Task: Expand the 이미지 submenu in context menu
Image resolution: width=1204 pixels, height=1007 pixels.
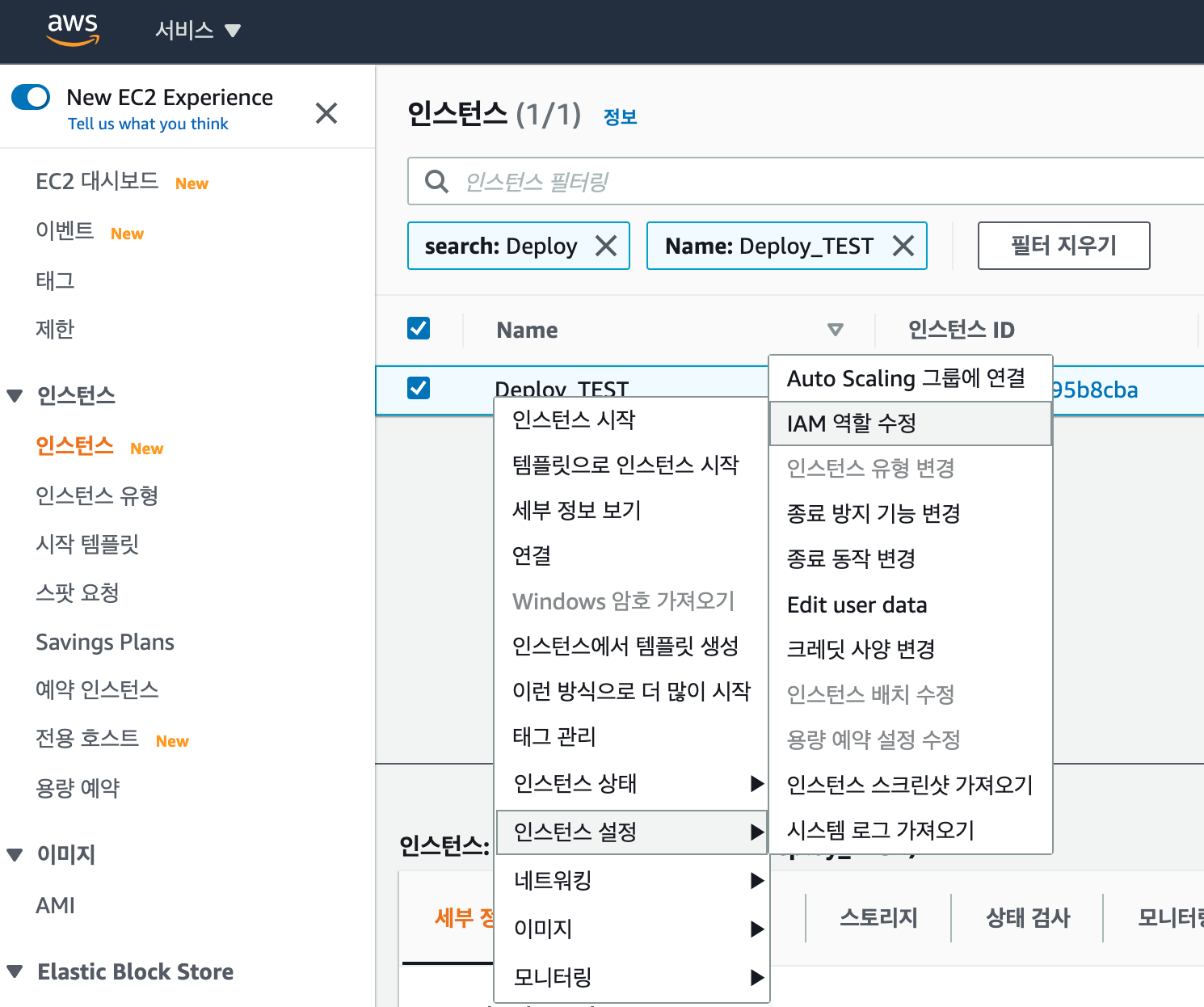Action: point(631,929)
